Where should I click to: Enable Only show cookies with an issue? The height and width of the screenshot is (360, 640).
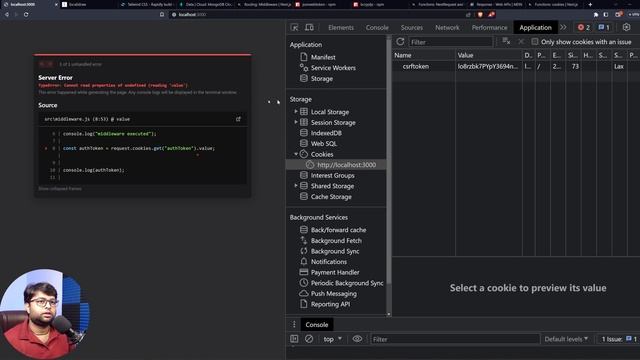click(x=535, y=42)
